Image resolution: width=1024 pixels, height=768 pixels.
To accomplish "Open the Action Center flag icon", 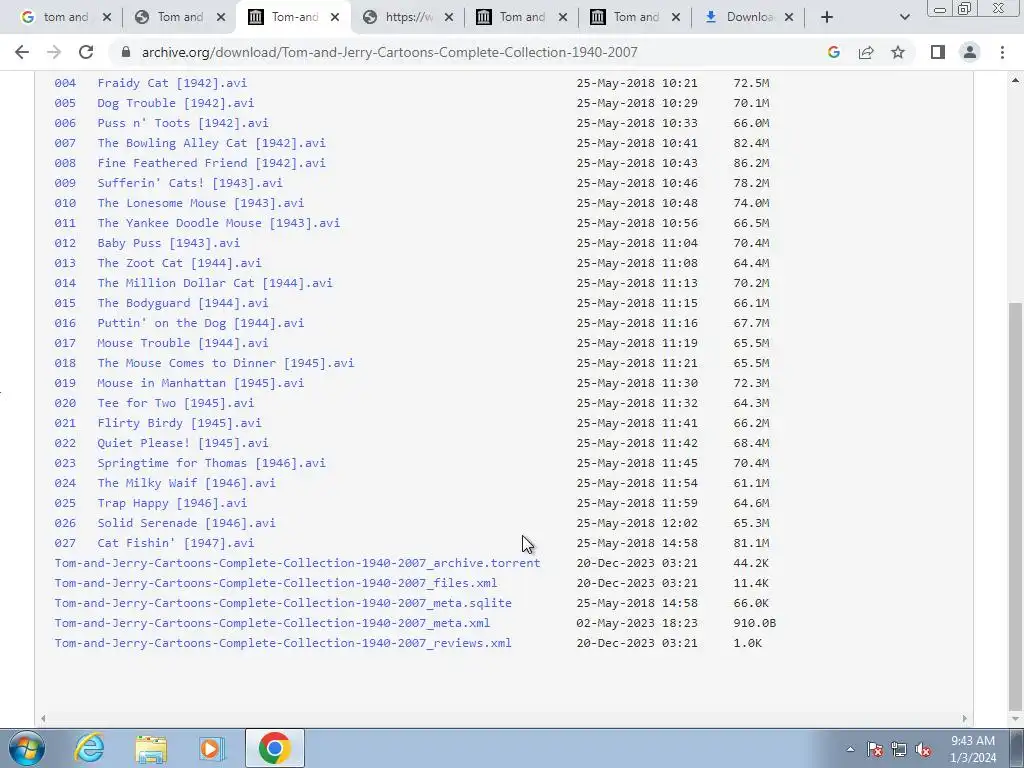I will 875,749.
